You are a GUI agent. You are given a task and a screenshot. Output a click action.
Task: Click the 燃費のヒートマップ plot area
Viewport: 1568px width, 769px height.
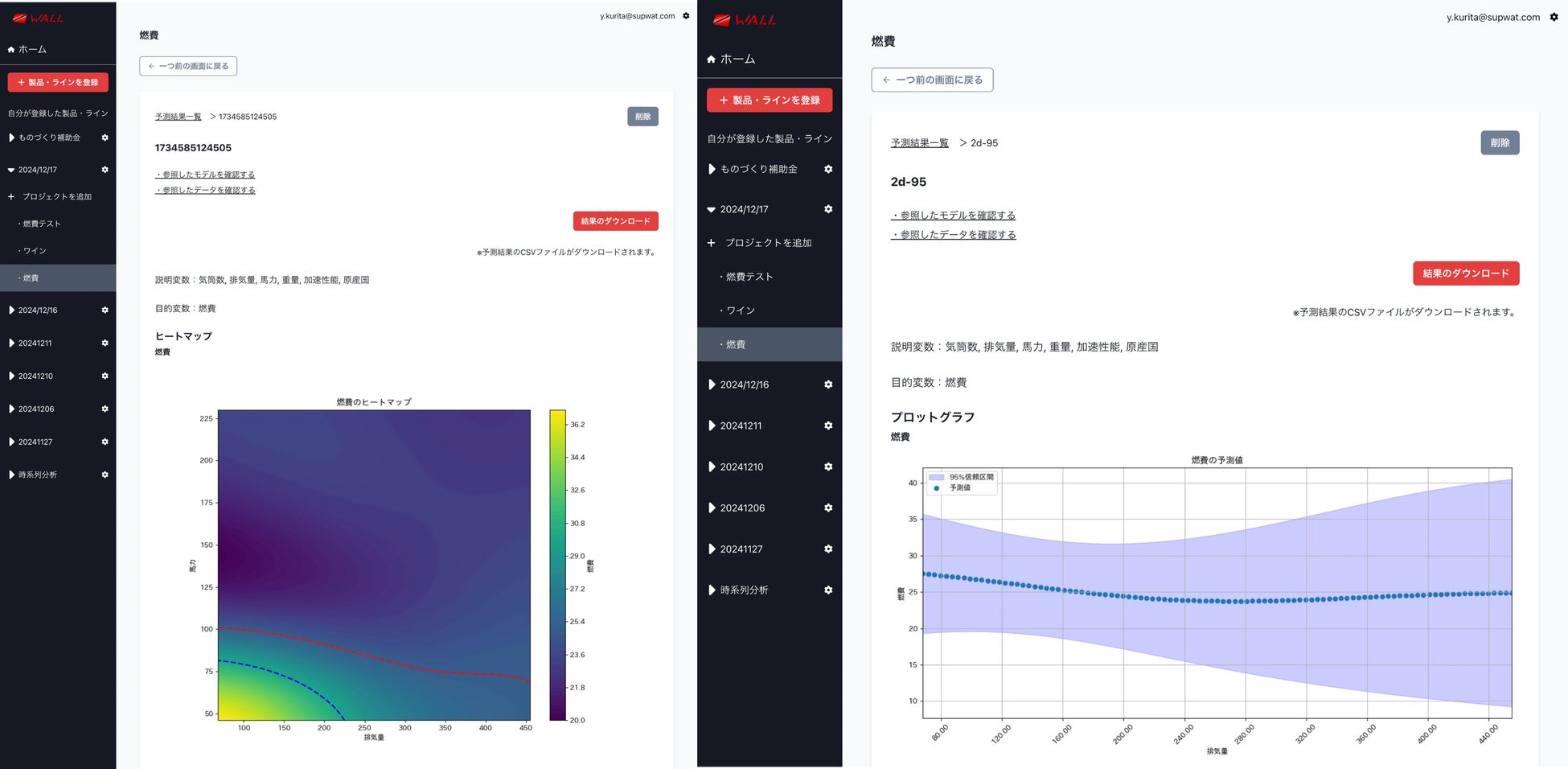click(374, 565)
